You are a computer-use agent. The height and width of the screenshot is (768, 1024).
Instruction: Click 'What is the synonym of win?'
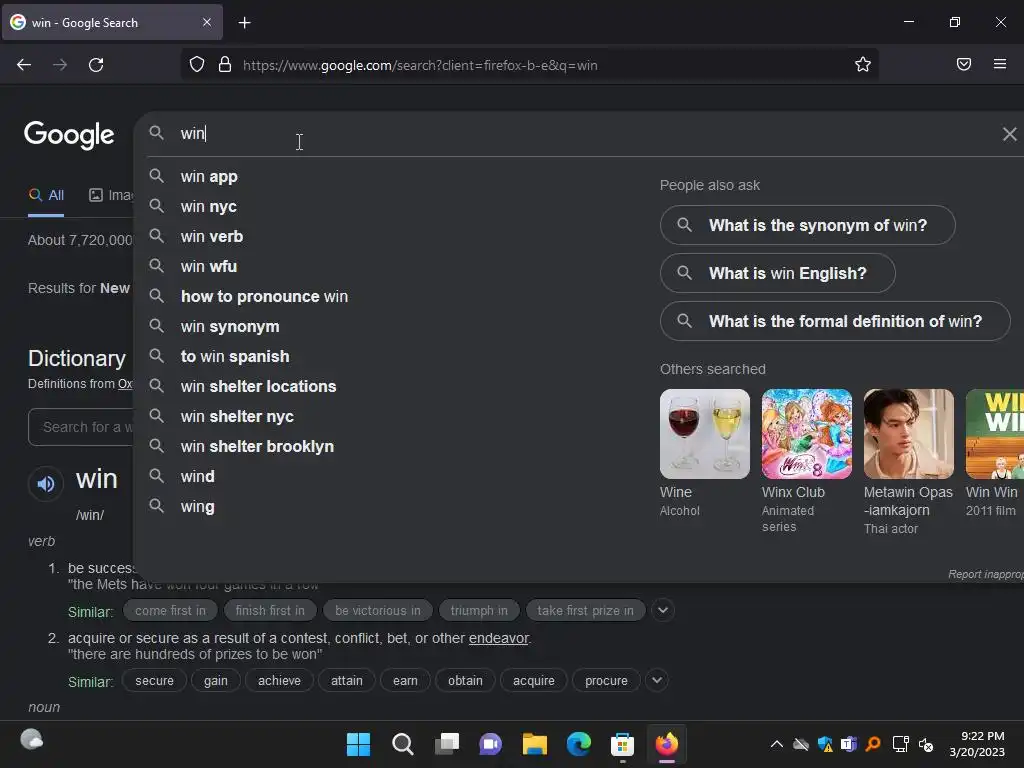click(x=807, y=225)
